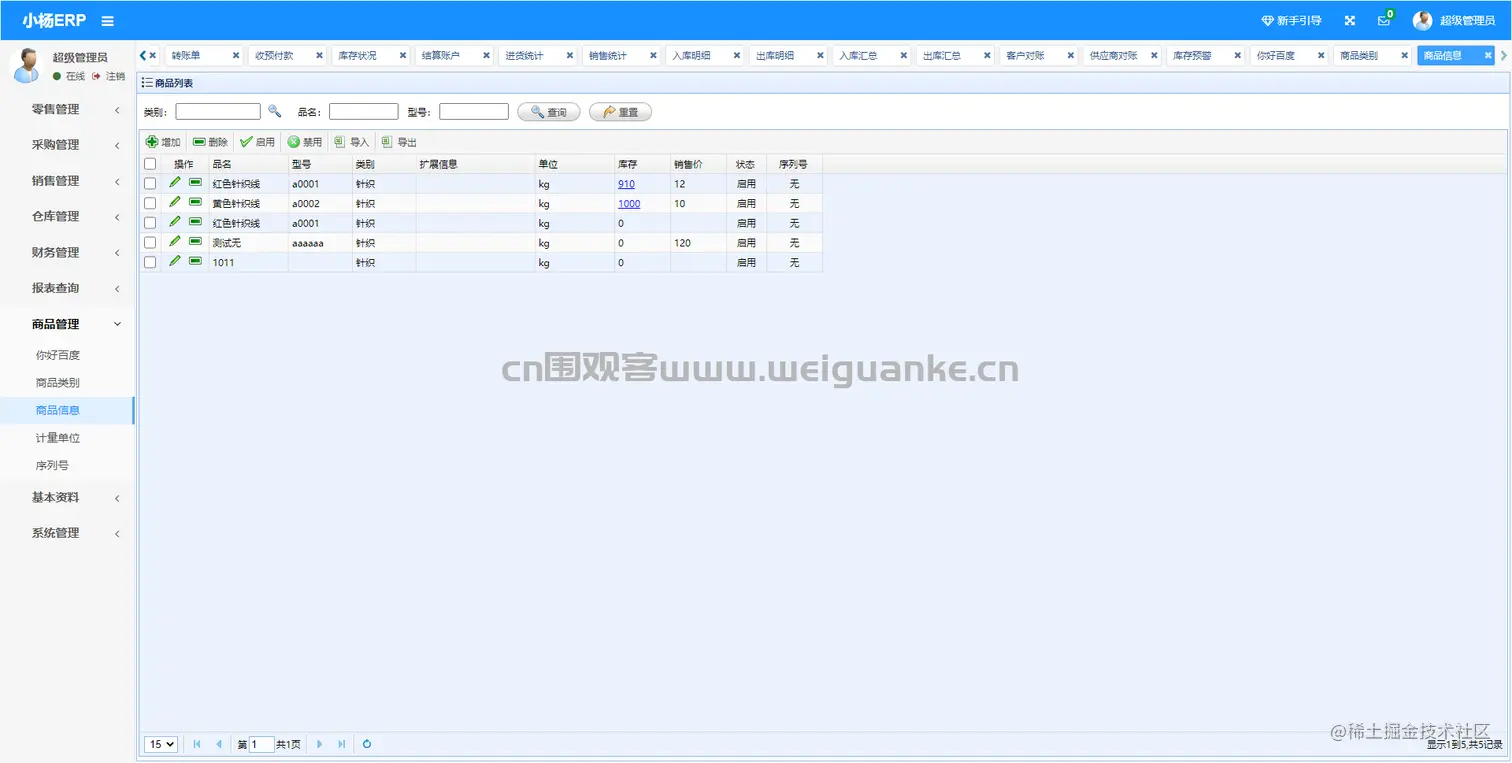Expand the 销售管理 sidebar menu
The height and width of the screenshot is (763, 1512).
(x=67, y=181)
